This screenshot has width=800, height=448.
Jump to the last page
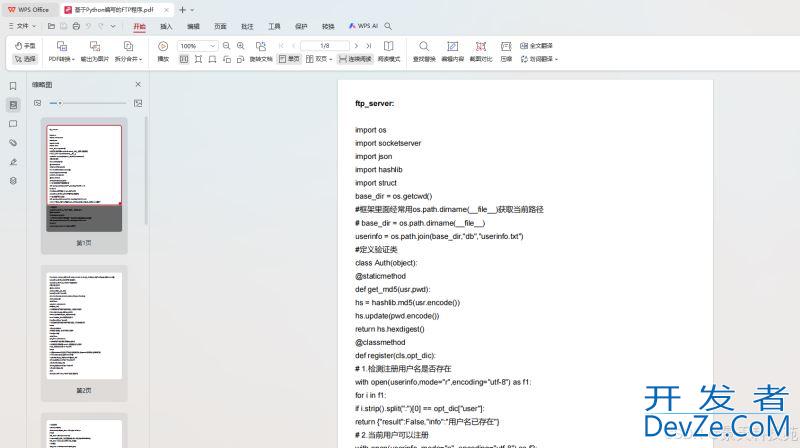point(369,46)
